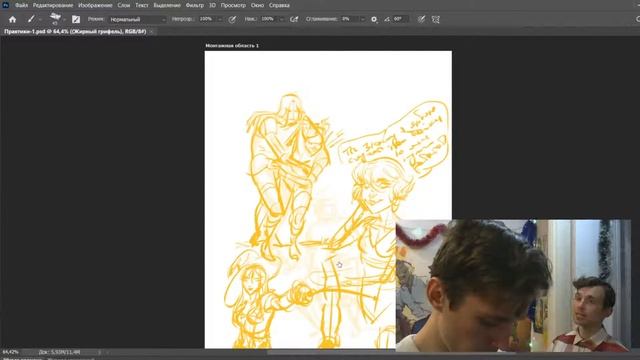Toggle pressure for size icon
Image resolution: width=640 pixels, height=360 pixels.
[x=421, y=19]
